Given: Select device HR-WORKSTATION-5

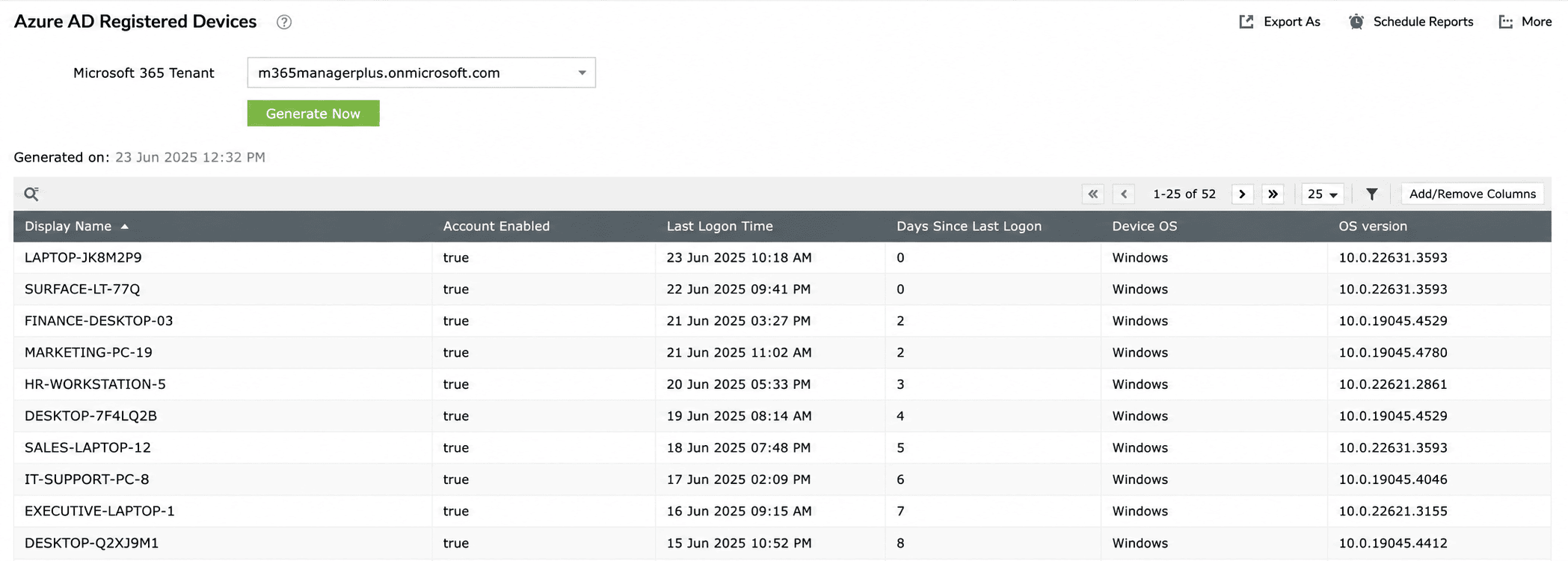Looking at the screenshot, I should coord(95,384).
